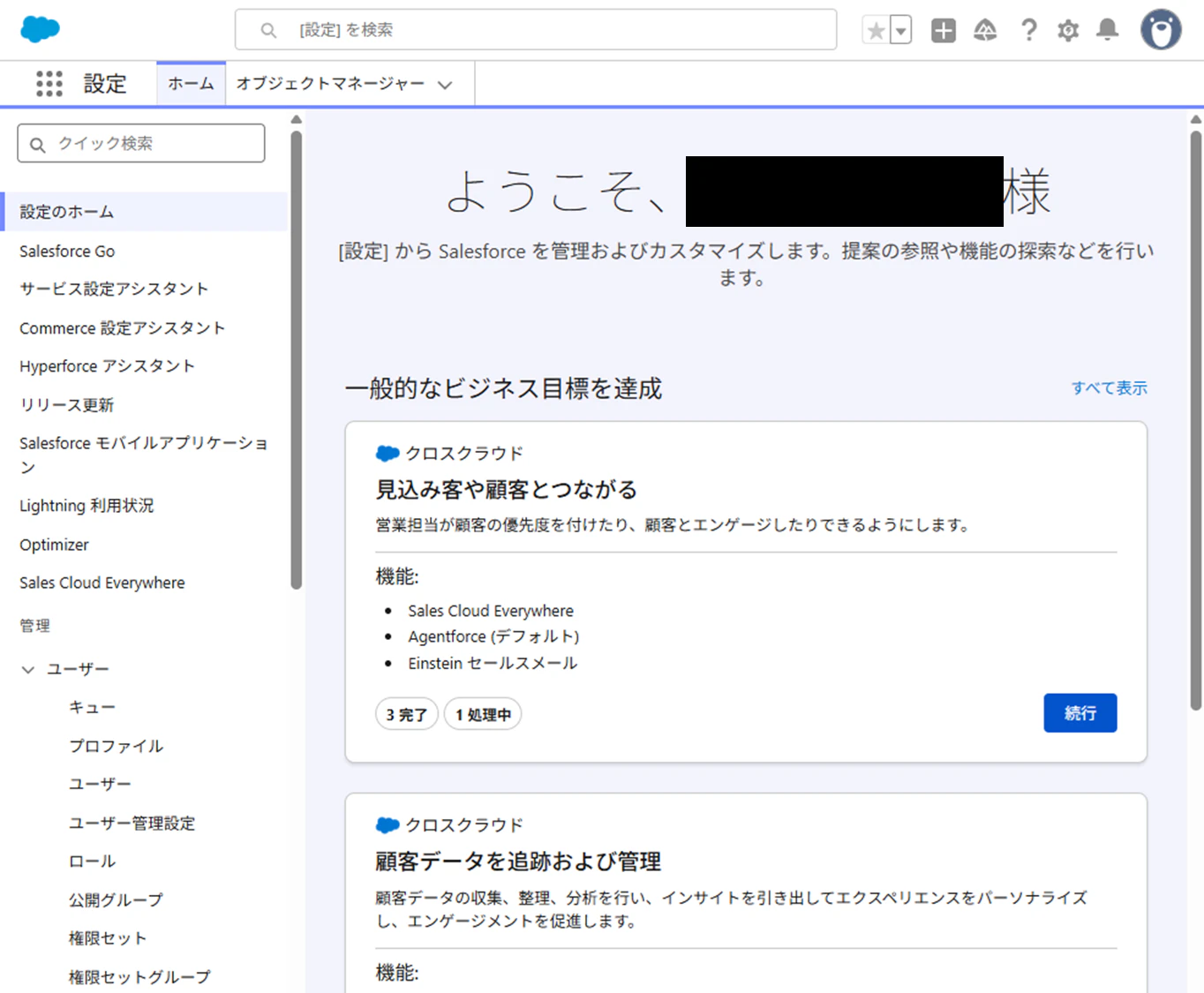The image size is (1204, 993).
Task: Open the Trailhead guidance center icon
Action: pyautogui.click(x=985, y=31)
